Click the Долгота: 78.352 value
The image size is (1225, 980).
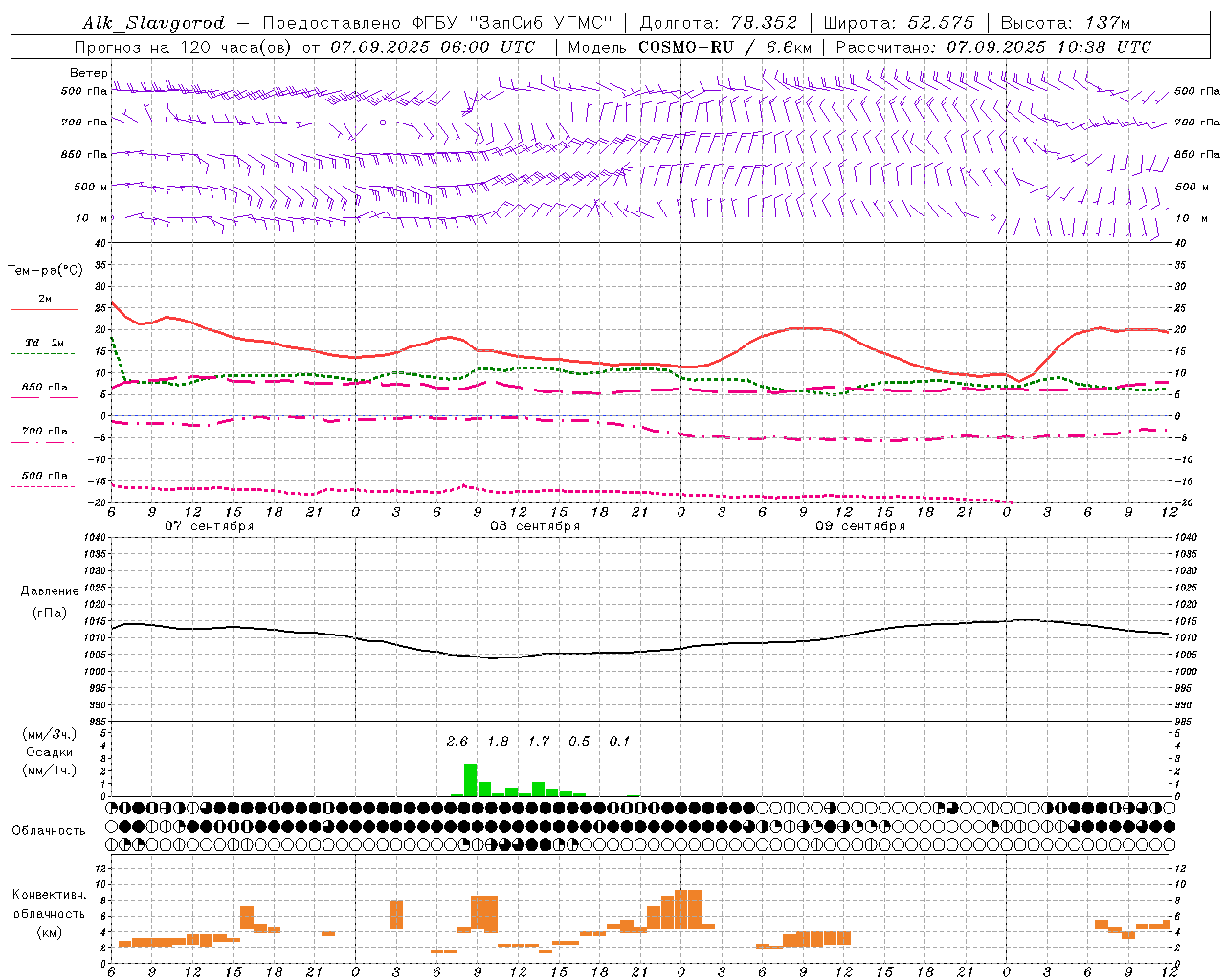pyautogui.click(x=718, y=23)
